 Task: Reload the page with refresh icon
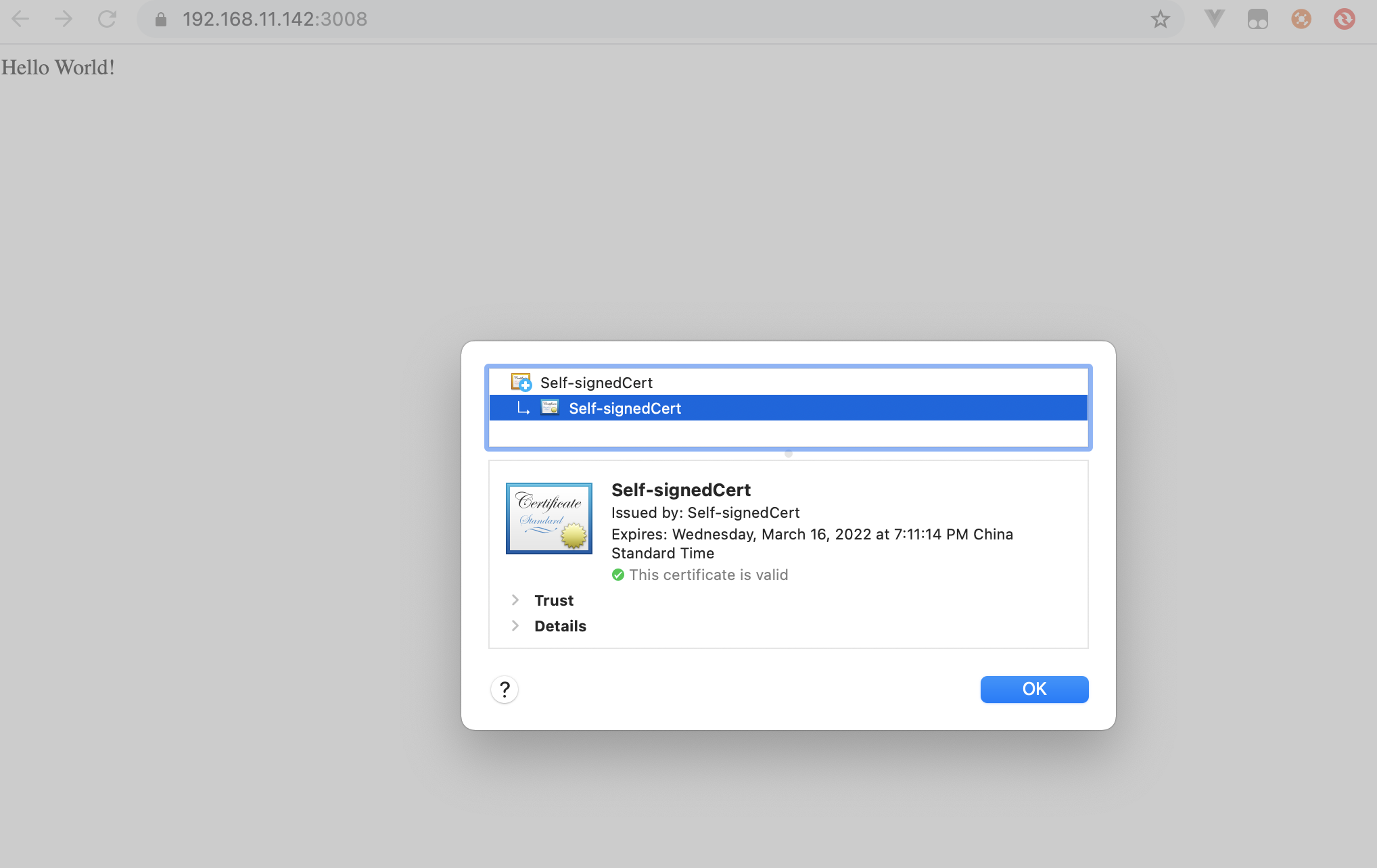click(x=107, y=19)
